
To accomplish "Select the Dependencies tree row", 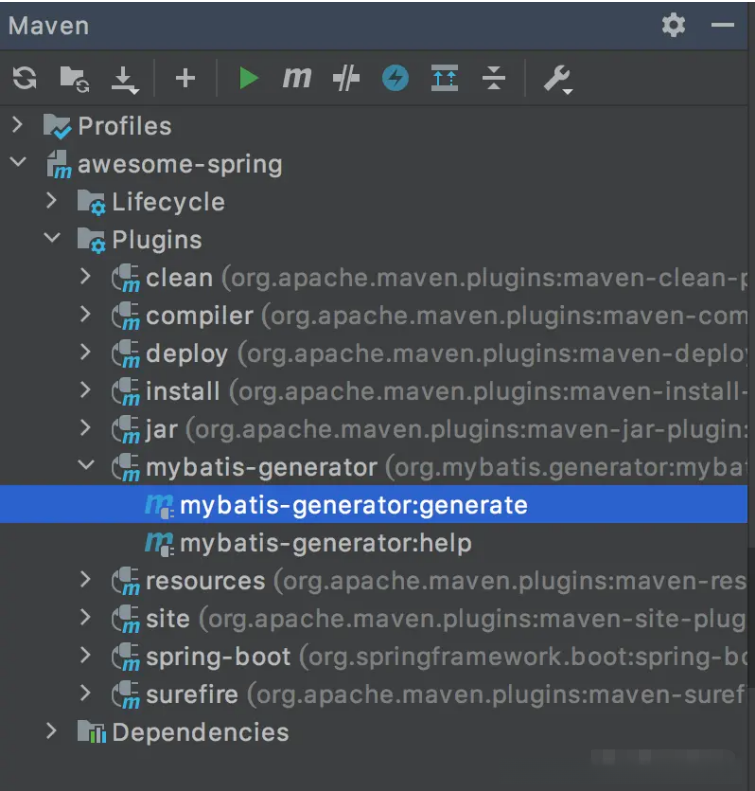I will point(374,732).
